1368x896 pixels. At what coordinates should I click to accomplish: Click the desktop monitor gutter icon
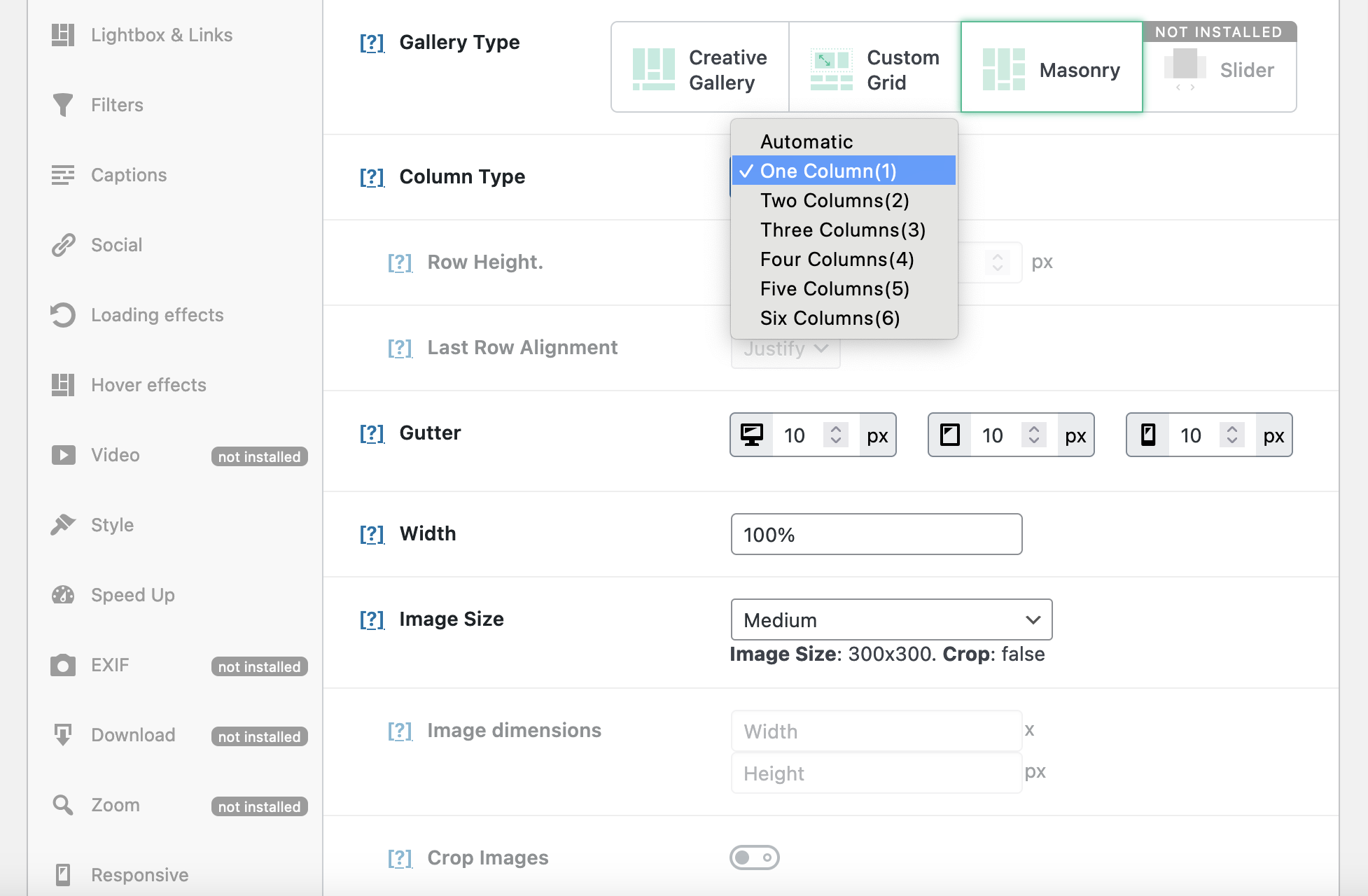tap(752, 435)
